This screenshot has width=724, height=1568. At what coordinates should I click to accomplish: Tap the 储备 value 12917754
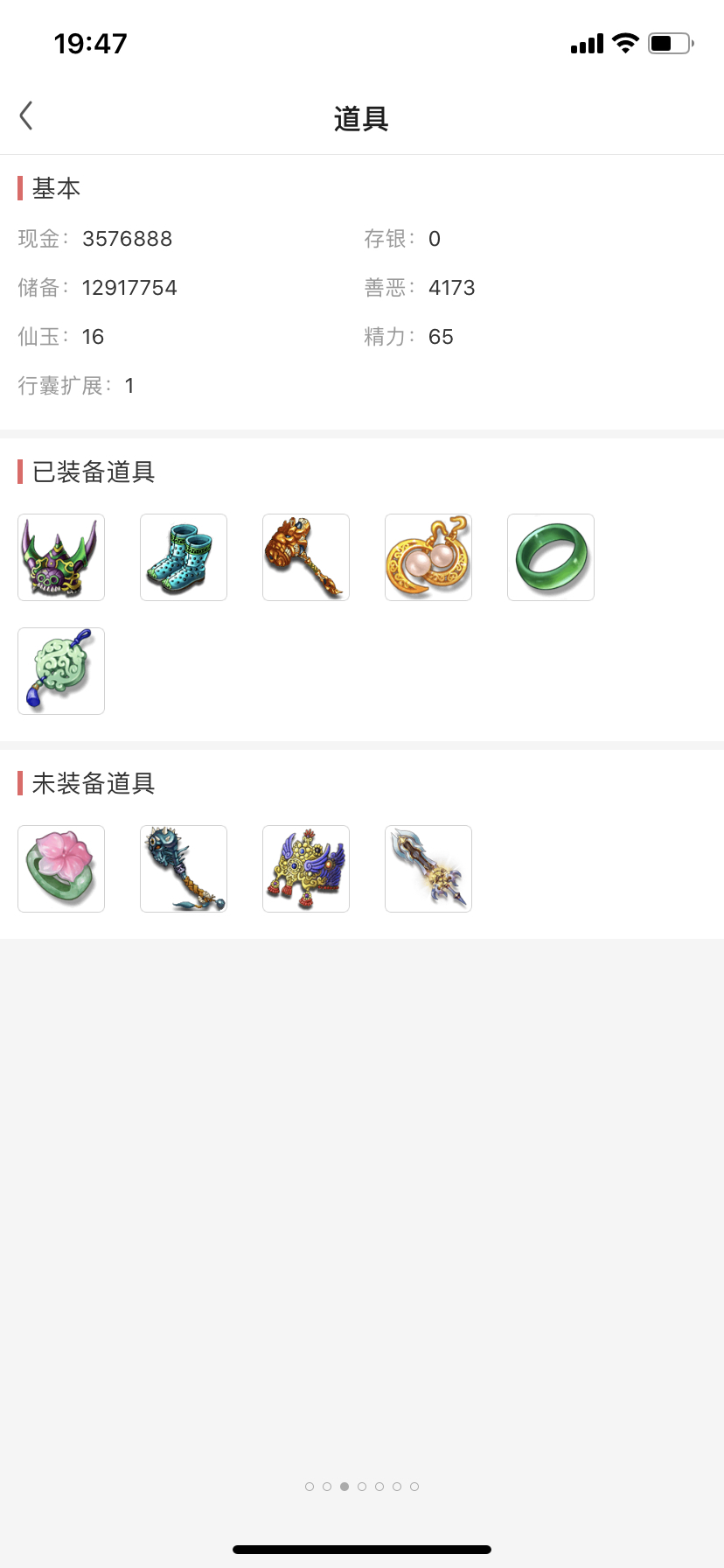point(129,288)
